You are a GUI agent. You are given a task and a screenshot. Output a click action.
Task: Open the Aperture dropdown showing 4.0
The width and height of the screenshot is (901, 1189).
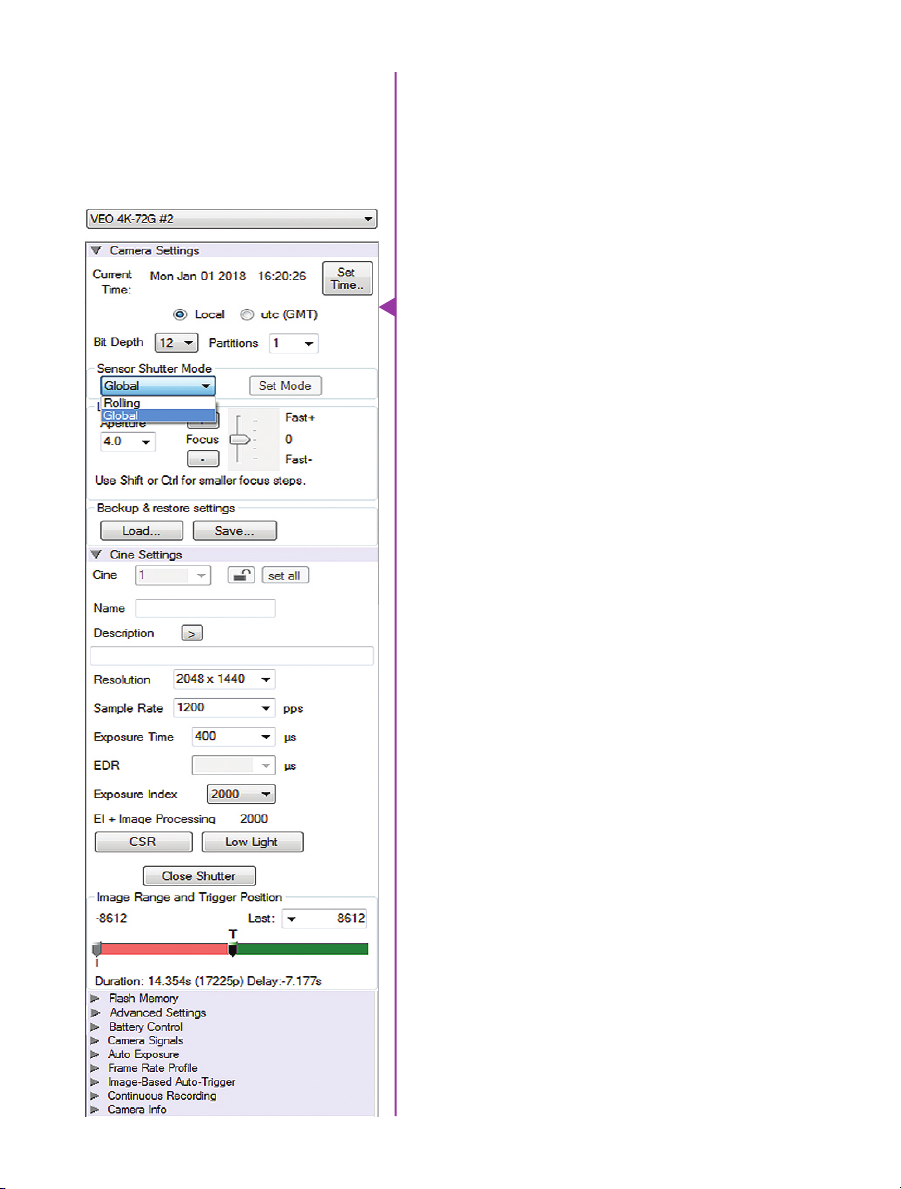pyautogui.click(x=127, y=441)
